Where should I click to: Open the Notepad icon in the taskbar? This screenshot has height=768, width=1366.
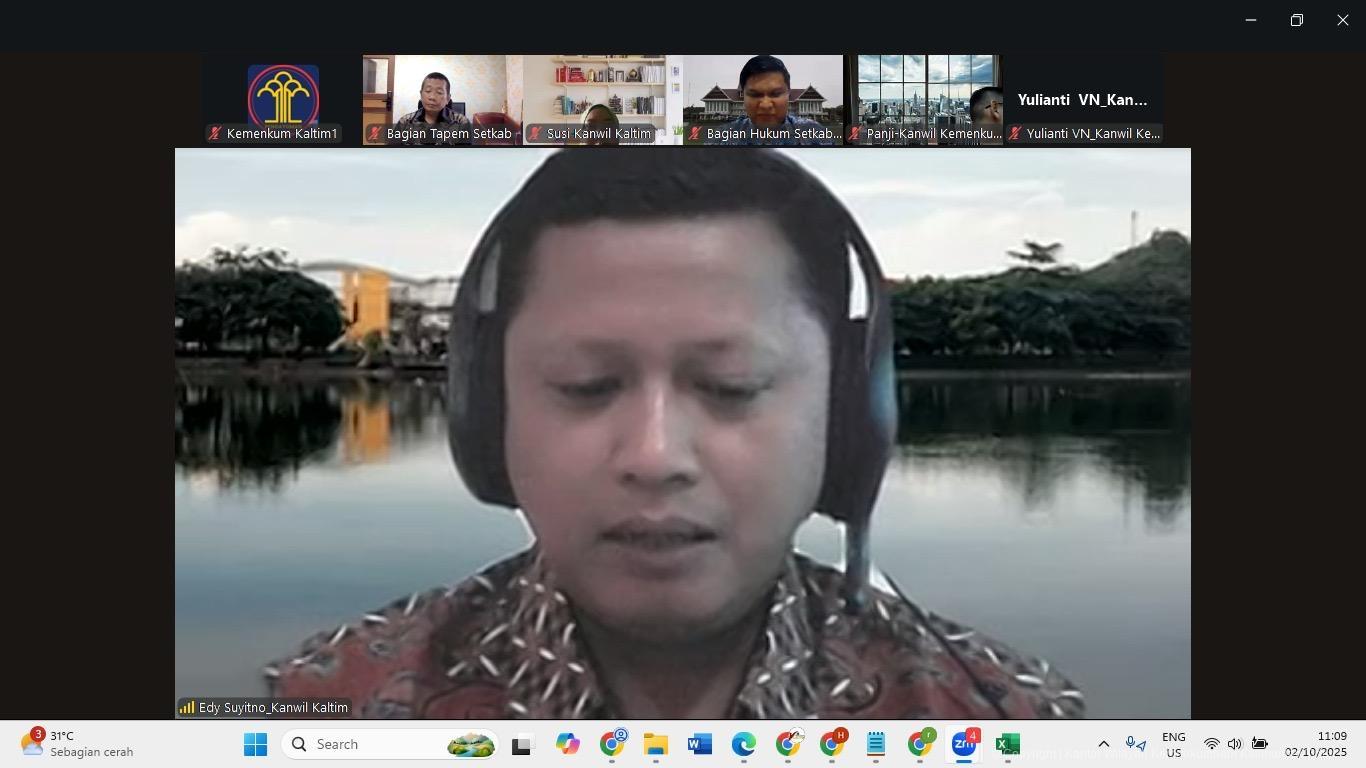(x=876, y=745)
